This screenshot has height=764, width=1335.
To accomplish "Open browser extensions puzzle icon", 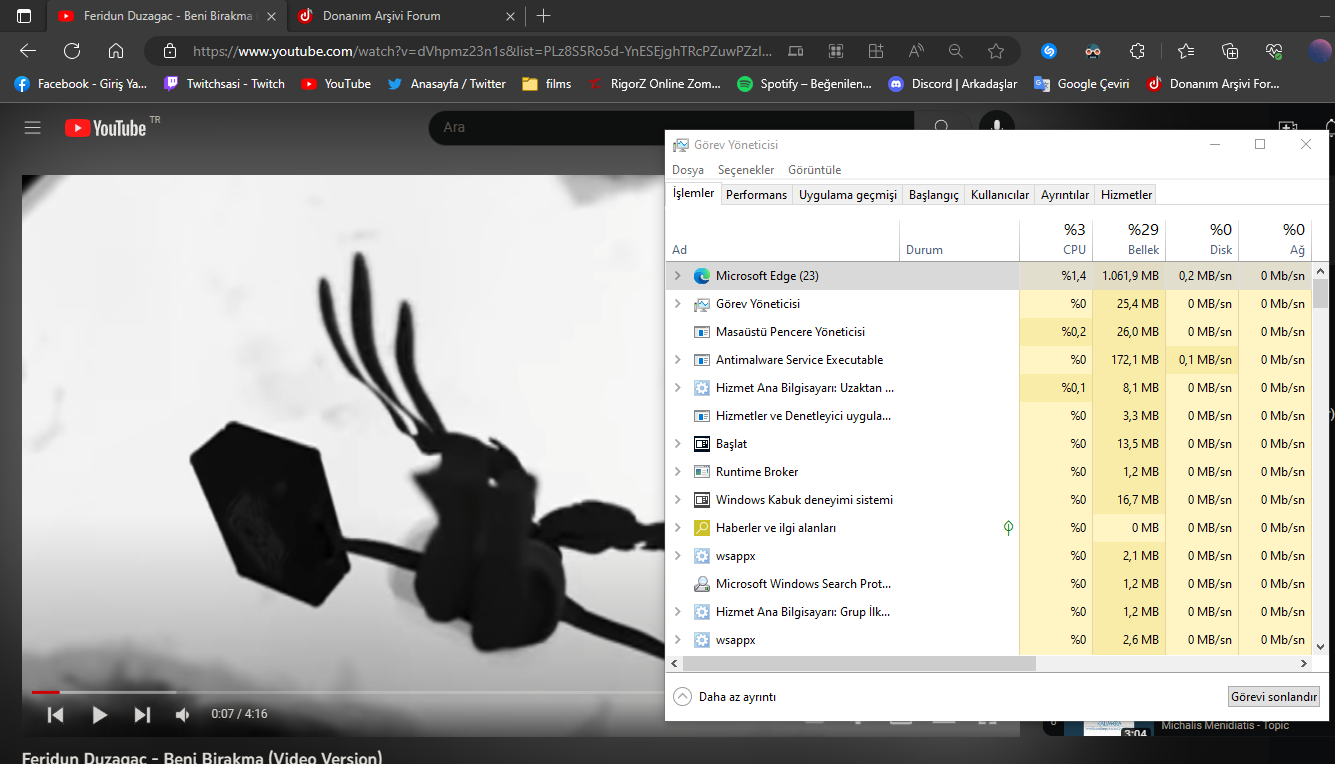I will (1137, 51).
